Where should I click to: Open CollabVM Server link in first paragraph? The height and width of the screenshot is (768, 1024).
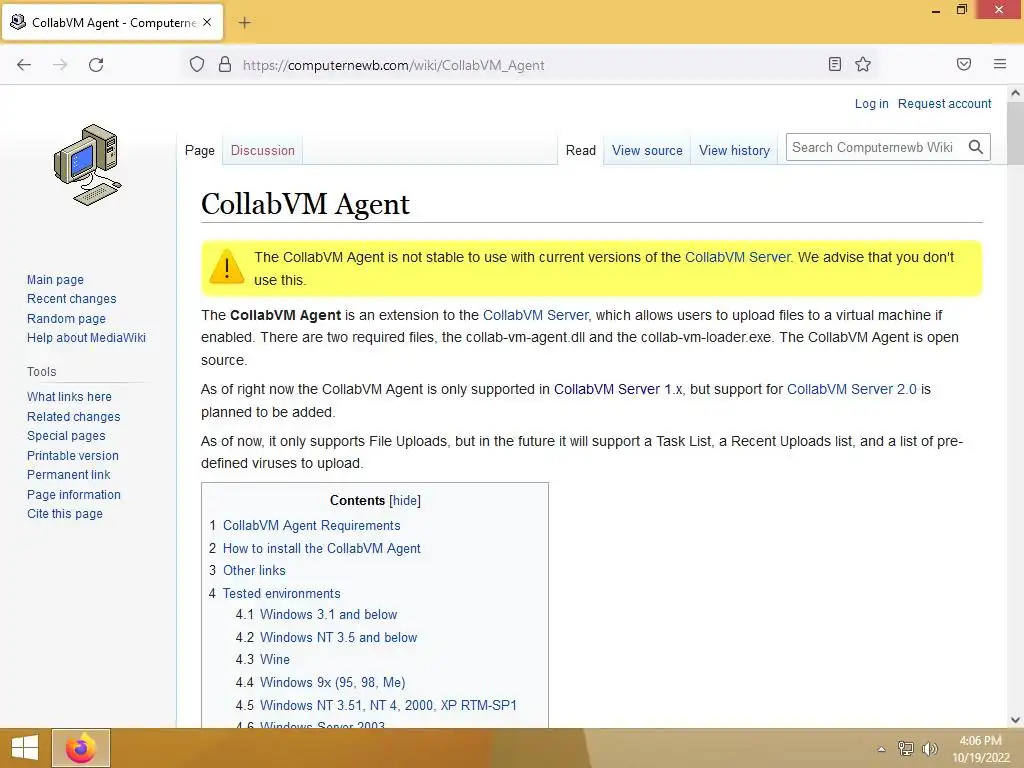(x=536, y=315)
